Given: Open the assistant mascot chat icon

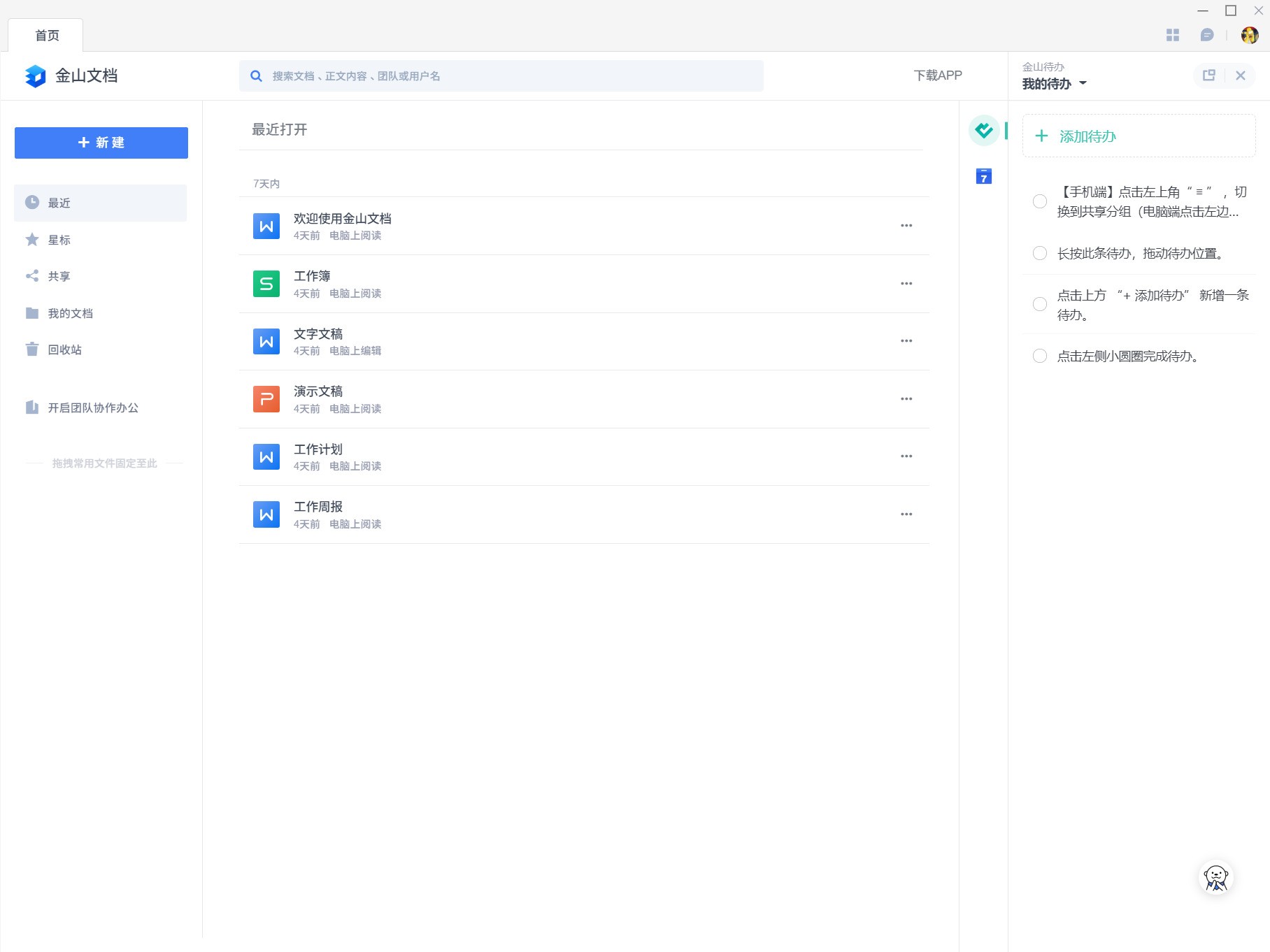Looking at the screenshot, I should tap(1216, 878).
